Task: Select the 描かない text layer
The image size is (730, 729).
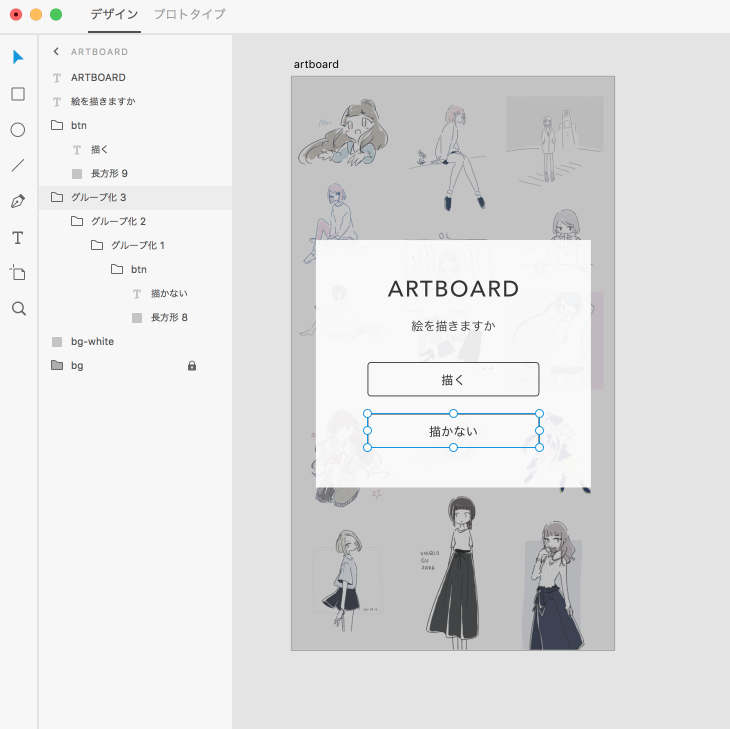Action: click(x=135, y=293)
